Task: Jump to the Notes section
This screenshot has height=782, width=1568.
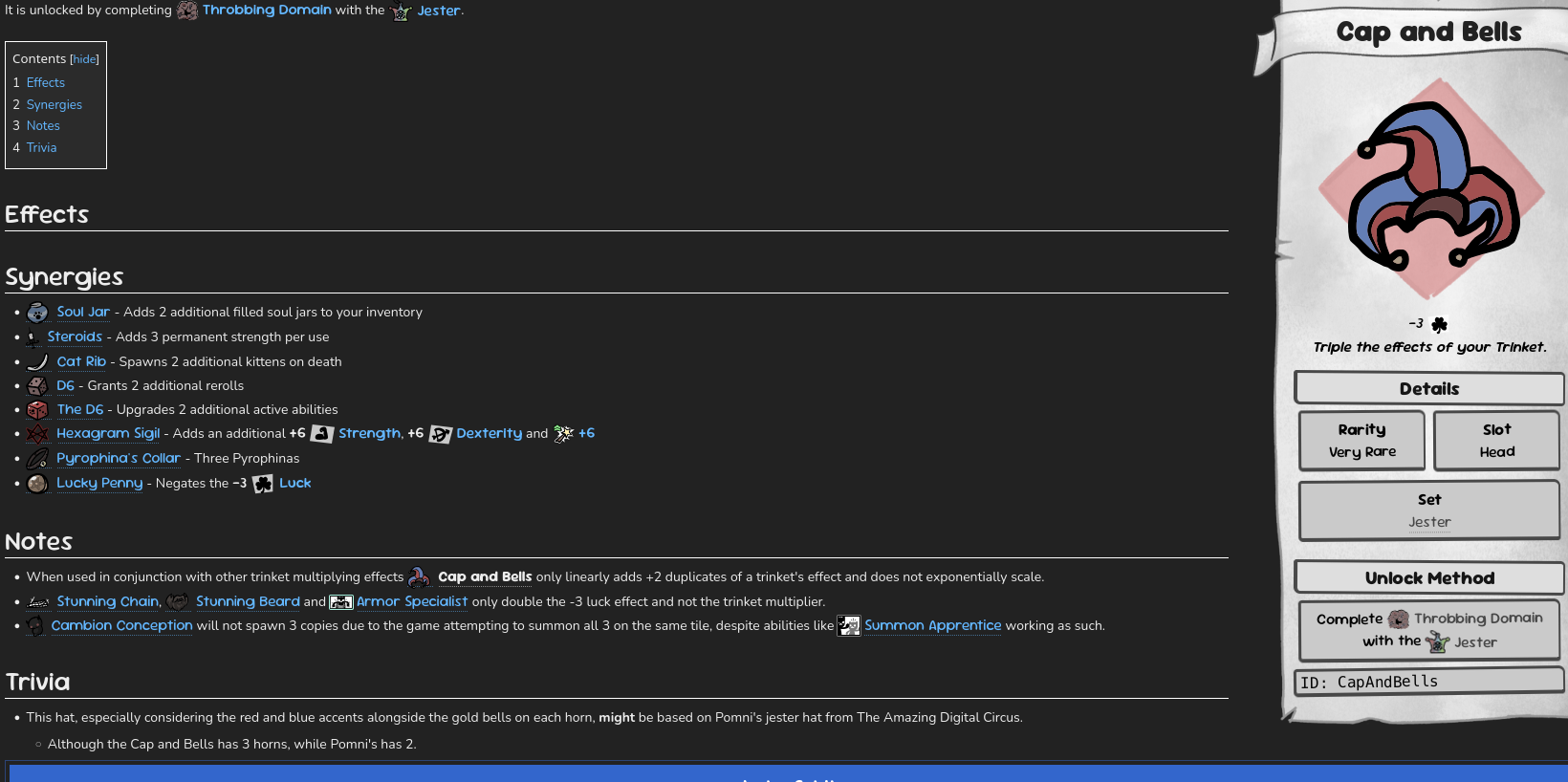Action: [43, 126]
